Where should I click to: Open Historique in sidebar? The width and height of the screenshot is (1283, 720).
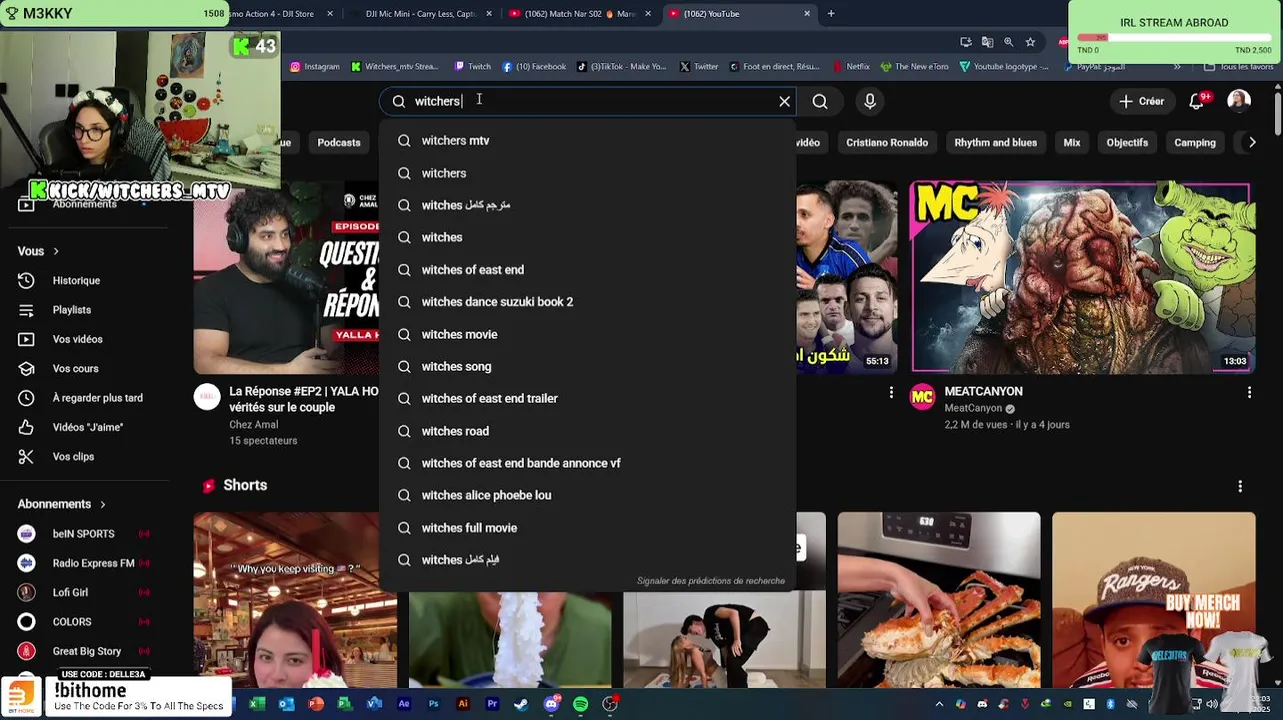[x=76, y=281]
